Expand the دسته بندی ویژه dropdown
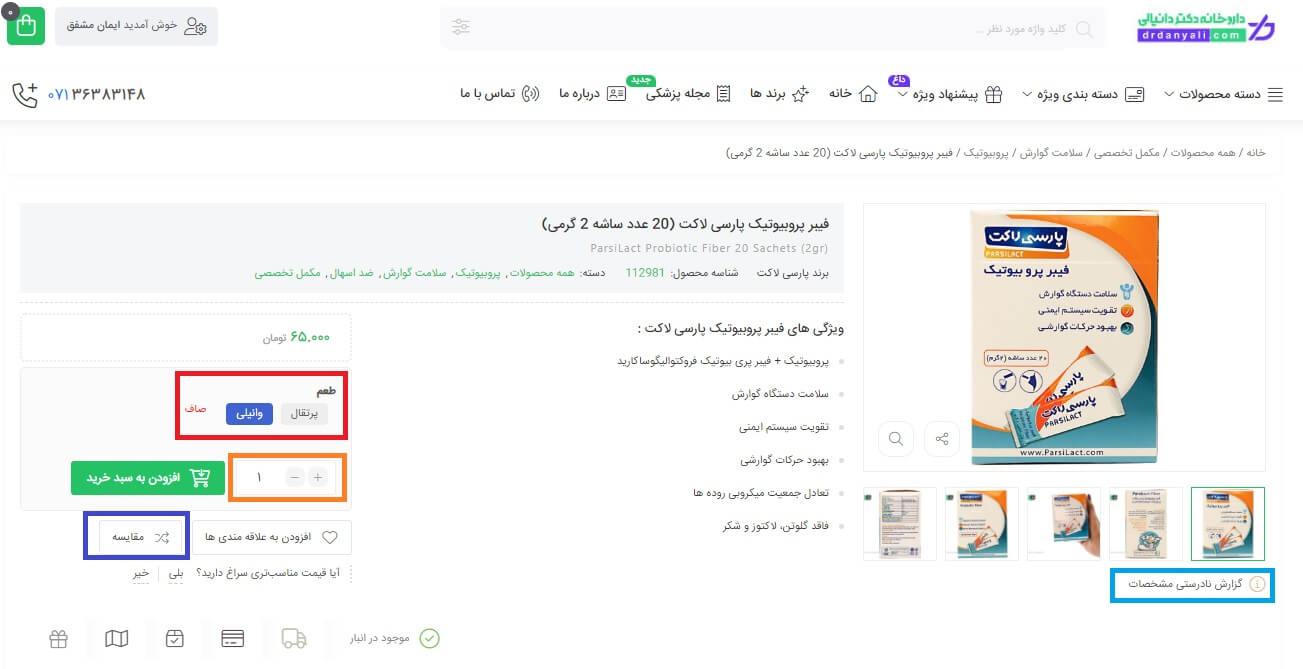This screenshot has width=1303, height=669. pyautogui.click(x=1083, y=94)
